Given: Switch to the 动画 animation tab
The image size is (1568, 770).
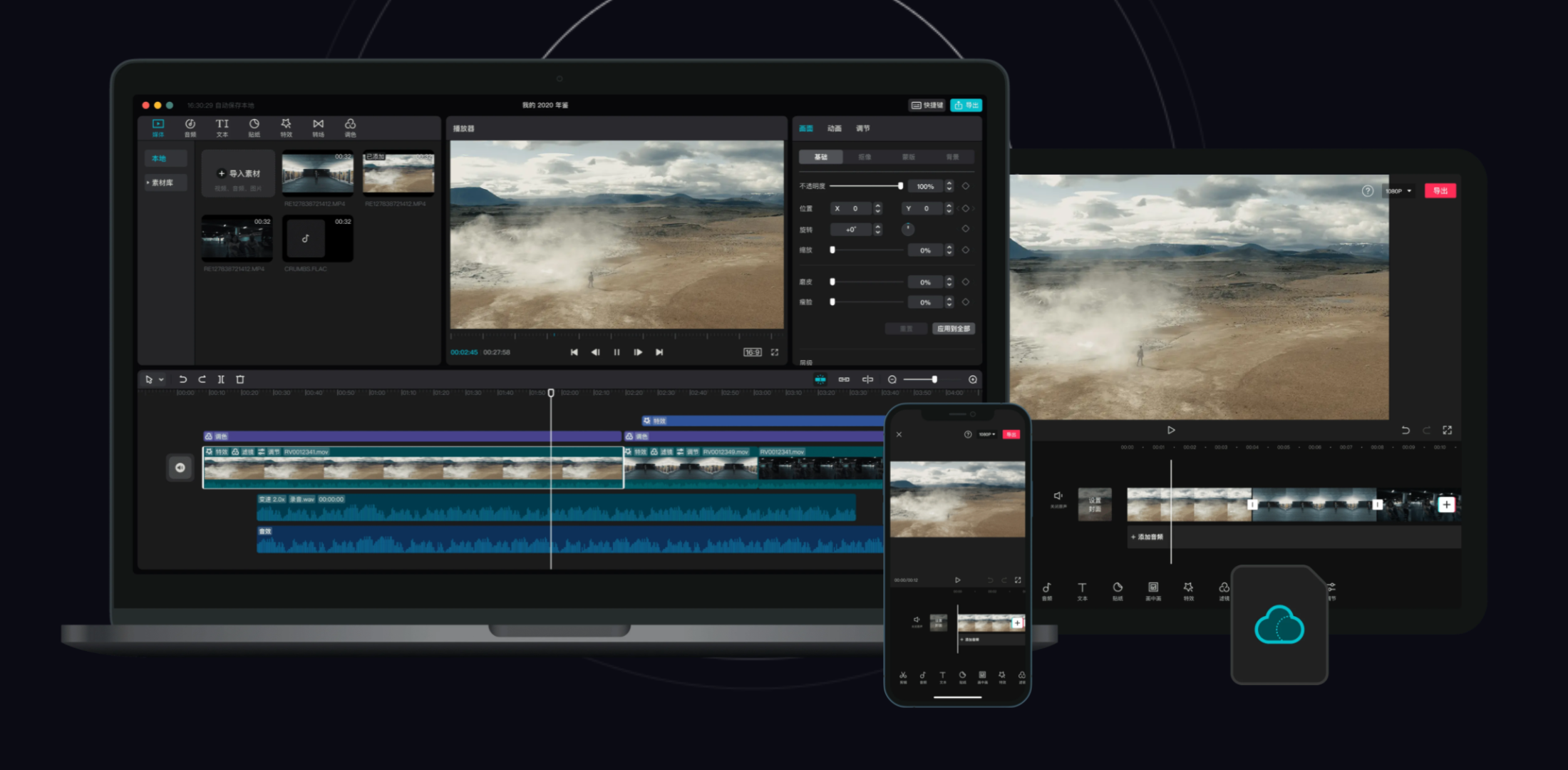Looking at the screenshot, I should [834, 128].
